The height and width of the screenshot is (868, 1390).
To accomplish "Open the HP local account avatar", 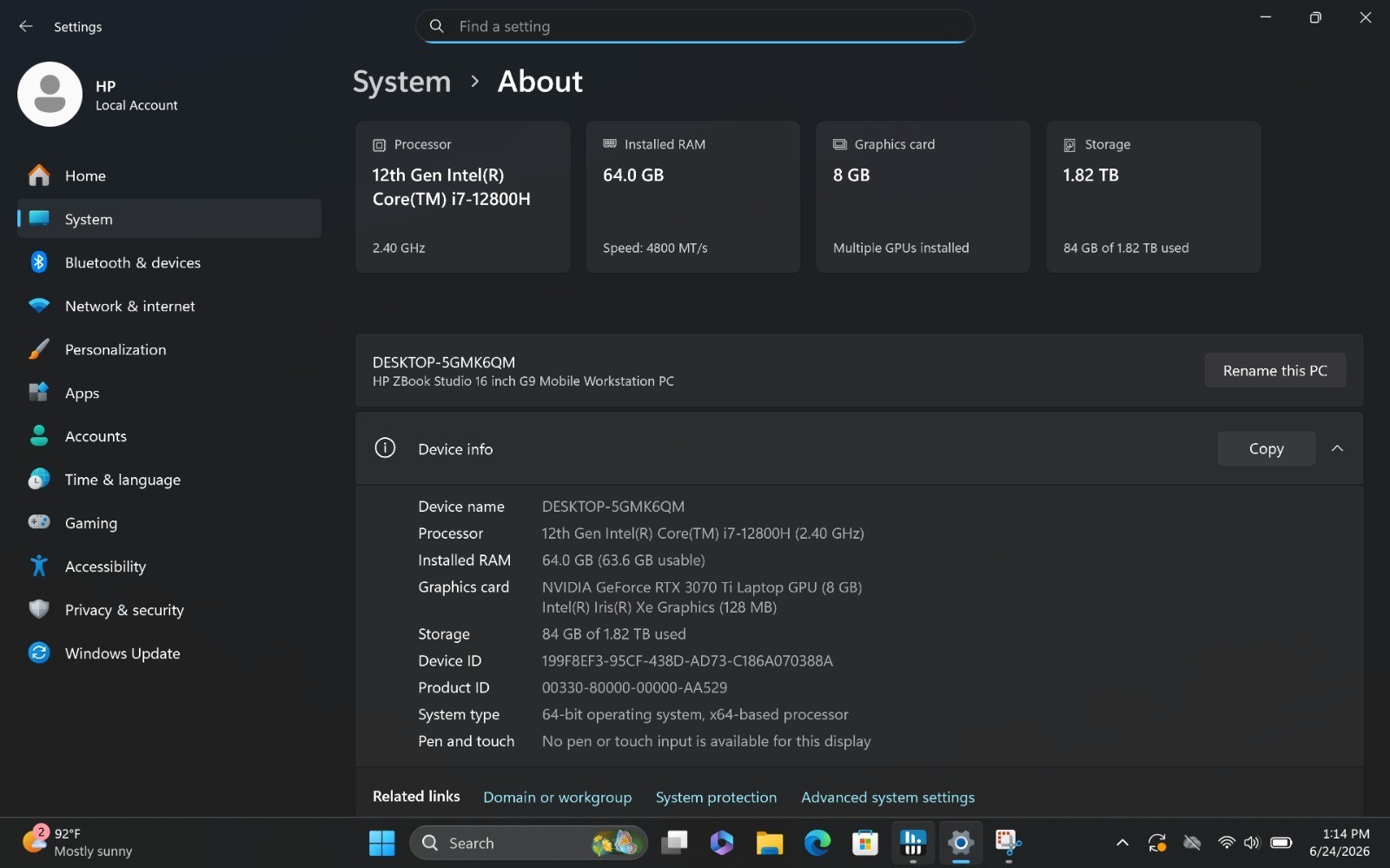I will click(x=50, y=94).
